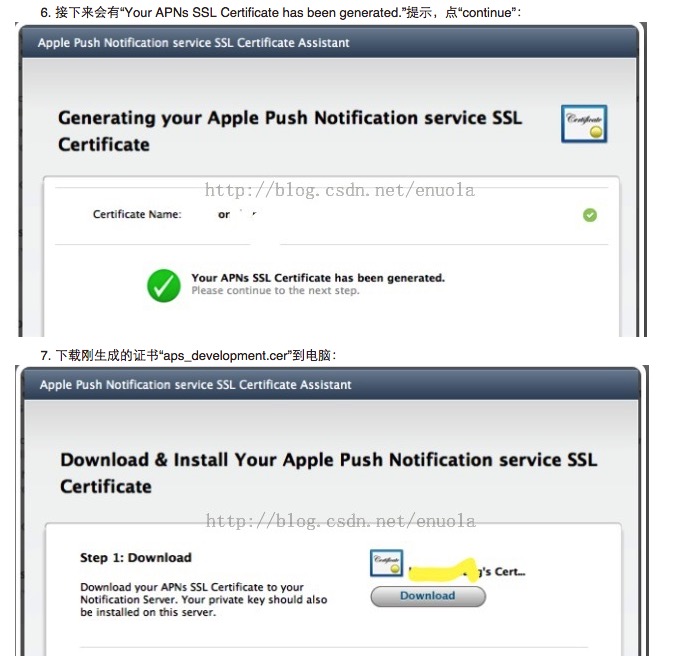Click the large green checkmark success icon

point(164,285)
